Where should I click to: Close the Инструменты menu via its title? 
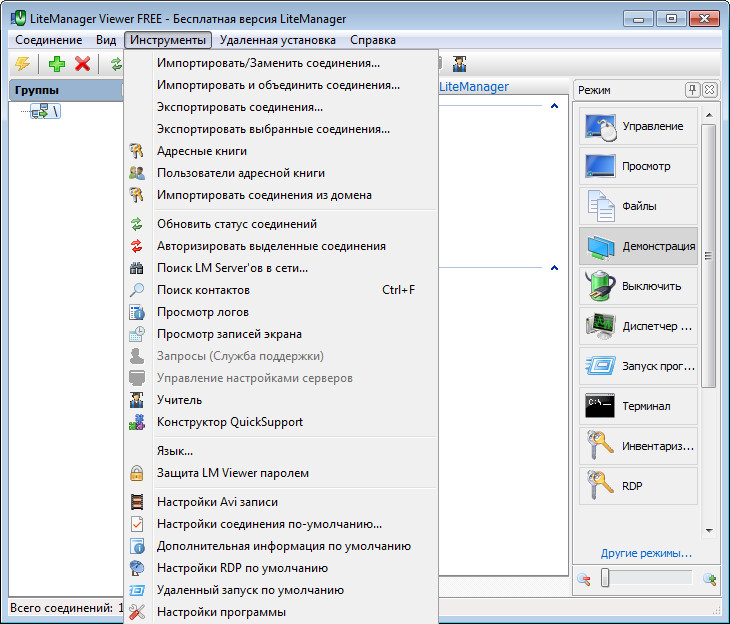tap(168, 40)
